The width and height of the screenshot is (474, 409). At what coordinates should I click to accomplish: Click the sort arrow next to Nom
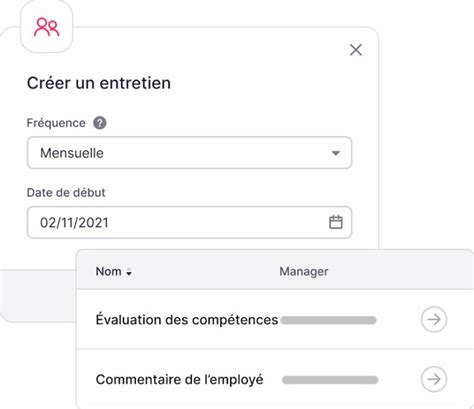tap(129, 272)
